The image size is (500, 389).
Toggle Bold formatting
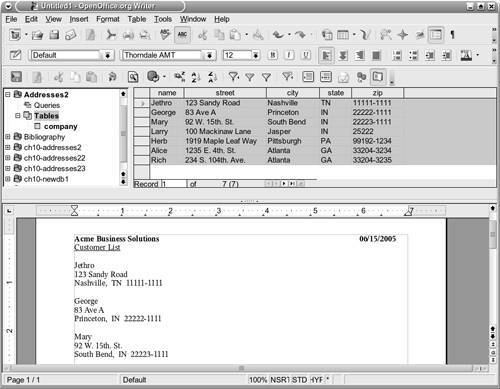(273, 55)
